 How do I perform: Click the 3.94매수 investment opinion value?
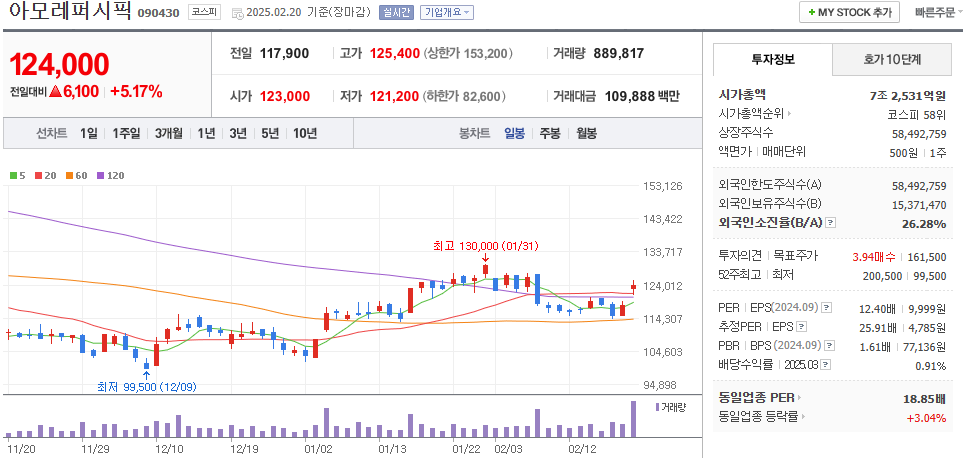tap(874, 257)
